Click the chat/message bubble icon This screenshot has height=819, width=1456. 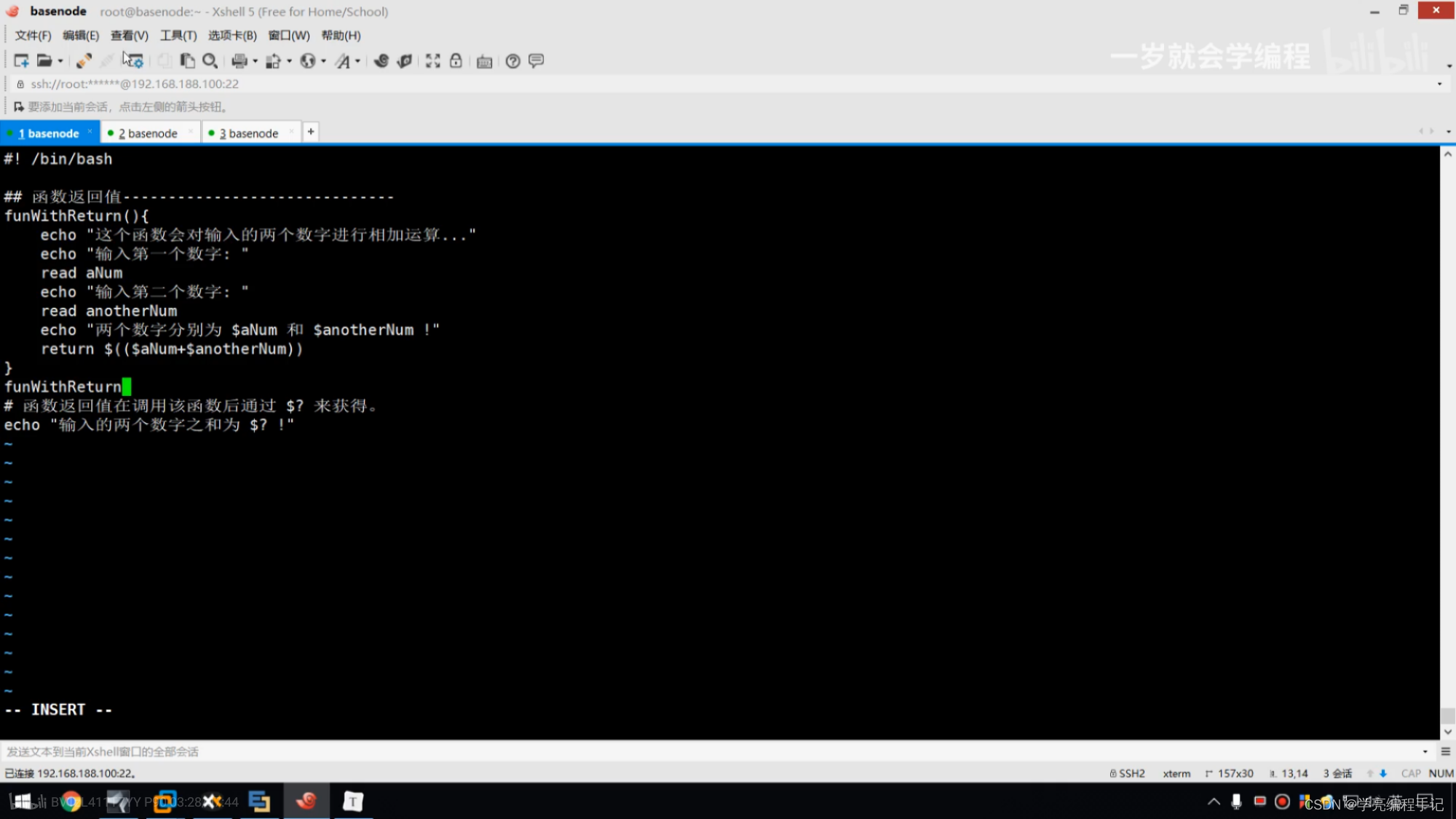coord(537,61)
